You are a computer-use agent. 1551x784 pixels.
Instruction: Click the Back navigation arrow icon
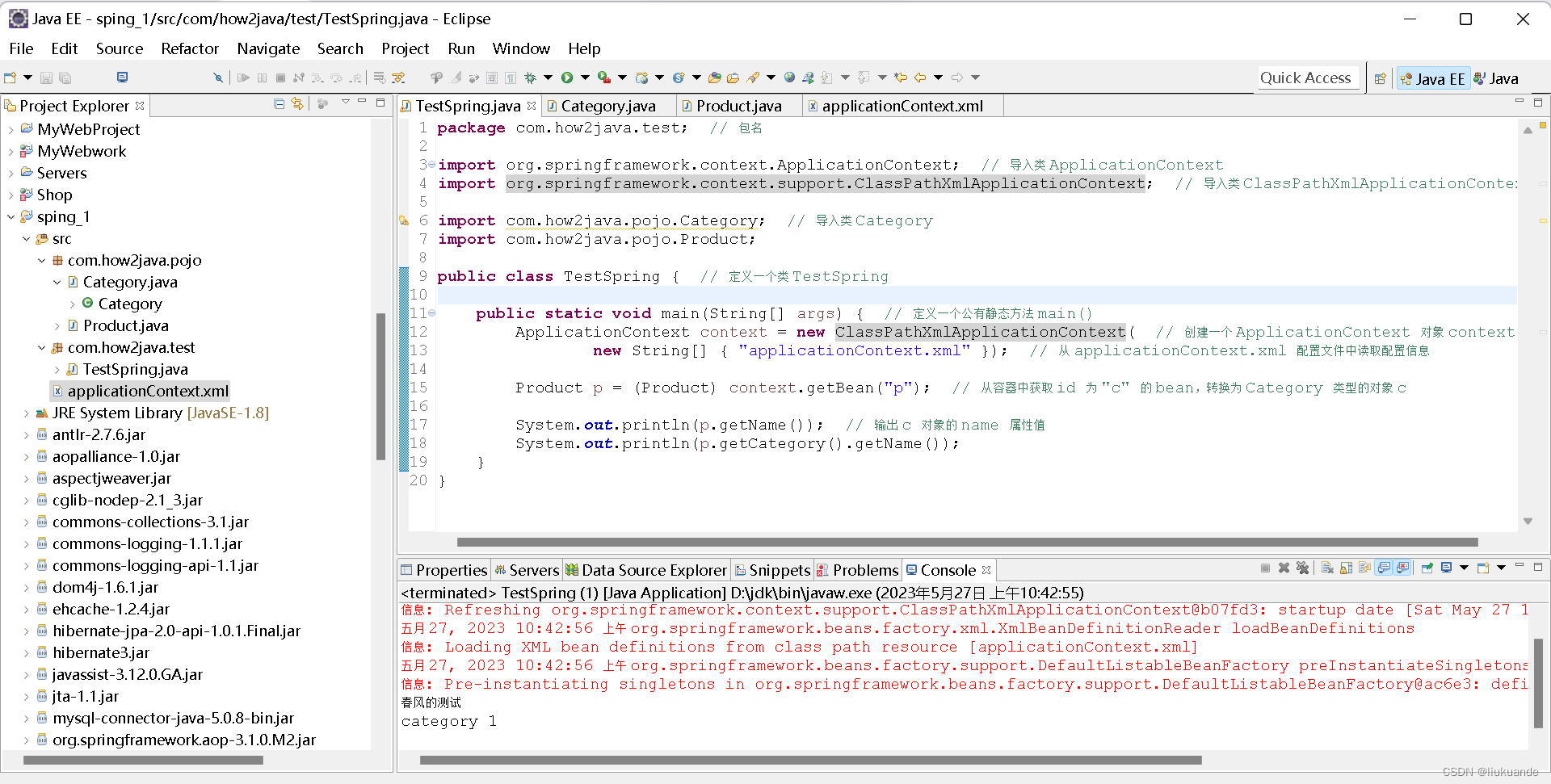pyautogui.click(x=920, y=78)
